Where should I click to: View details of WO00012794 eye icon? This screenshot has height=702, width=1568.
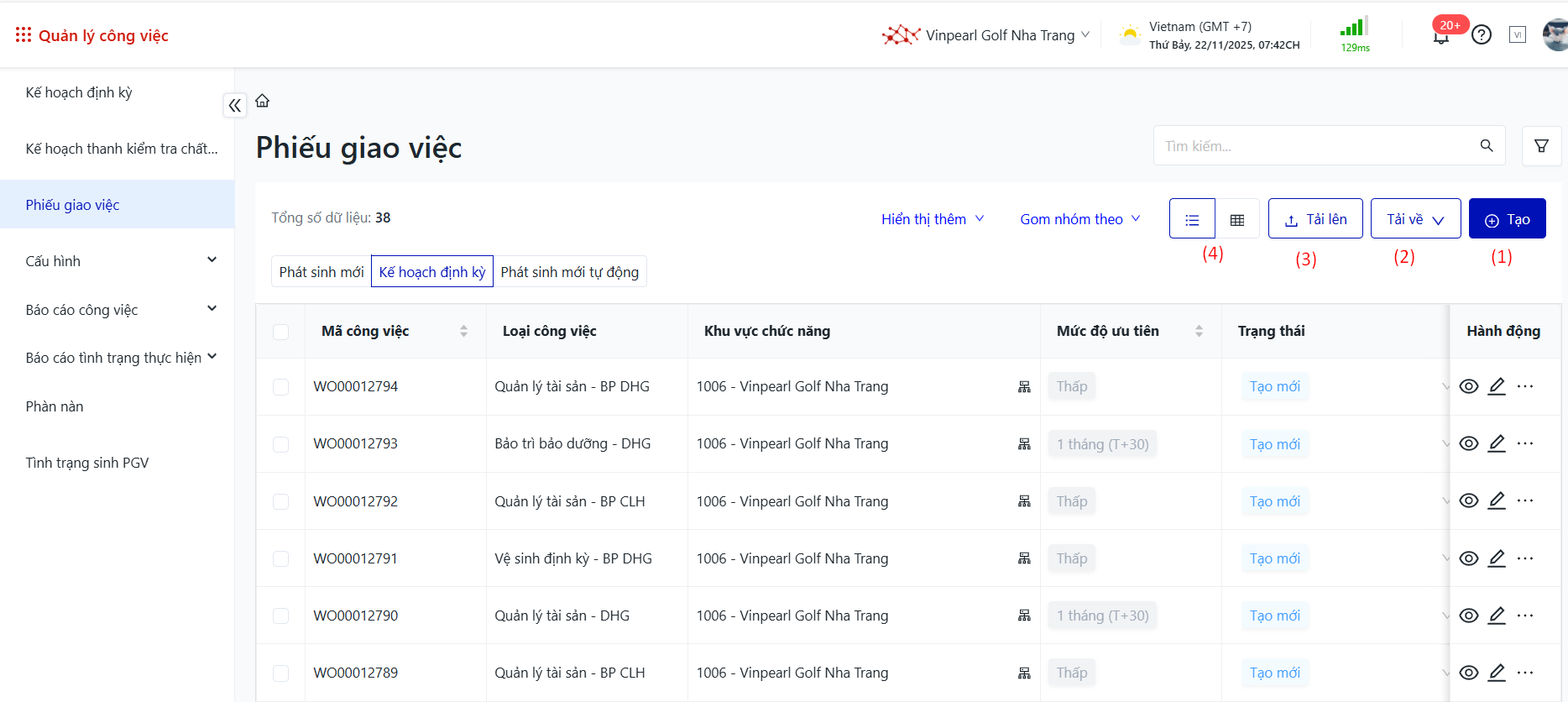(1469, 386)
